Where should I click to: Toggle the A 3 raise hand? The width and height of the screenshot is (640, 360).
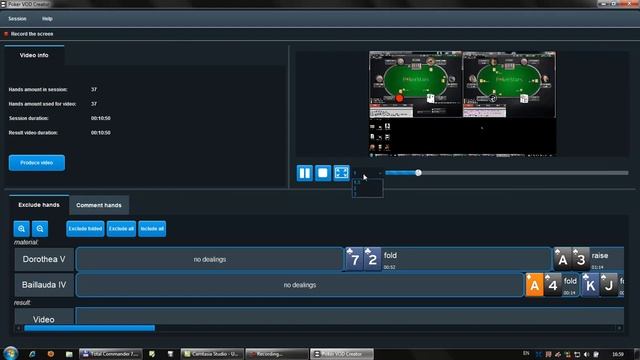coord(589,259)
